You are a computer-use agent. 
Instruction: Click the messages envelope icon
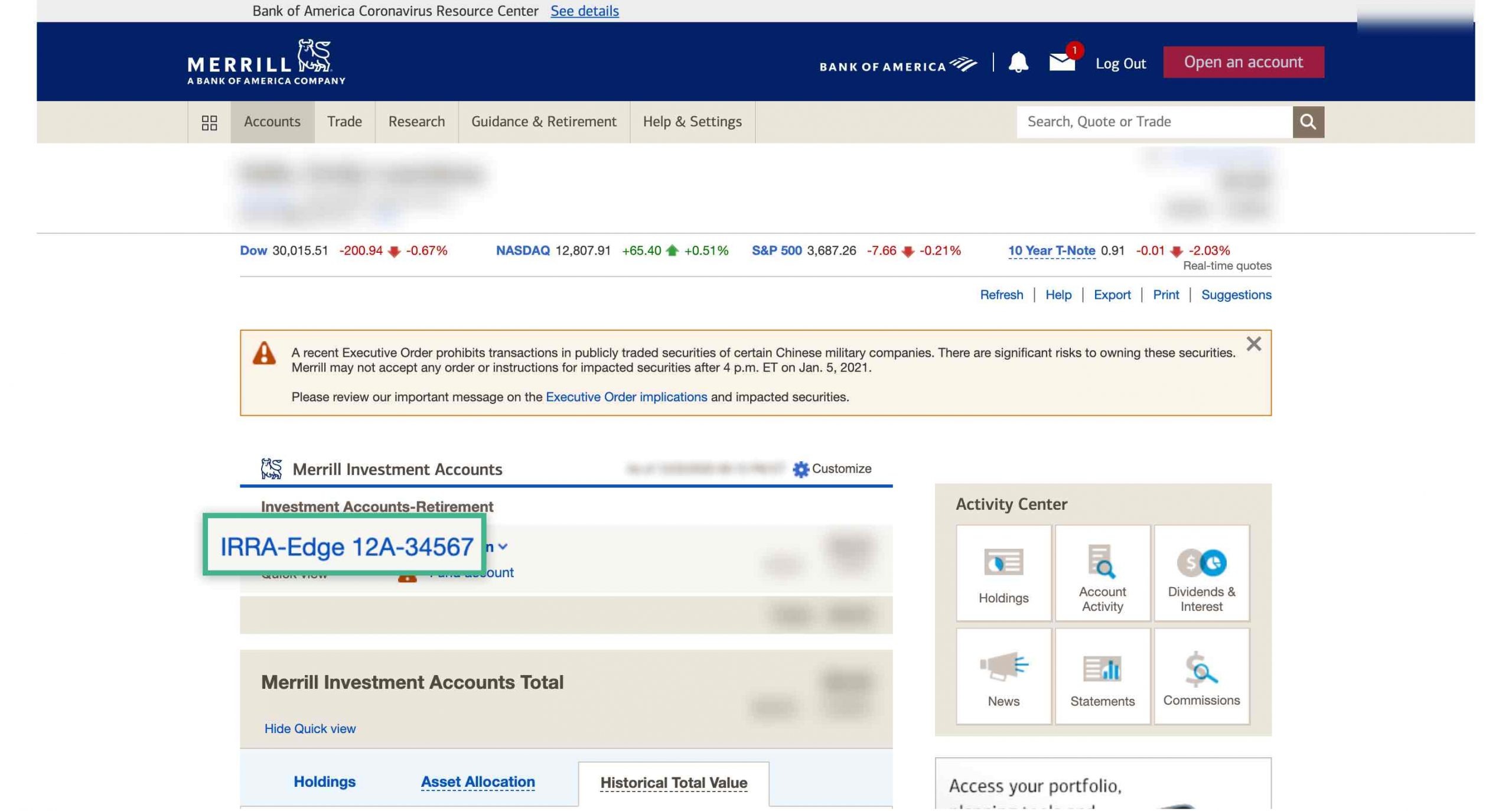[x=1062, y=62]
